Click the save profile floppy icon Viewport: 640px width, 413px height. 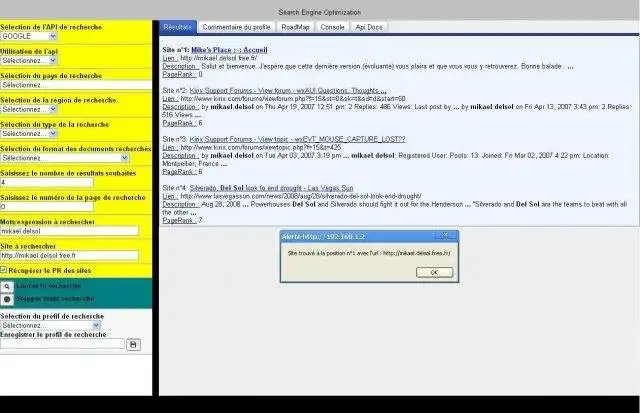[x=133, y=344]
